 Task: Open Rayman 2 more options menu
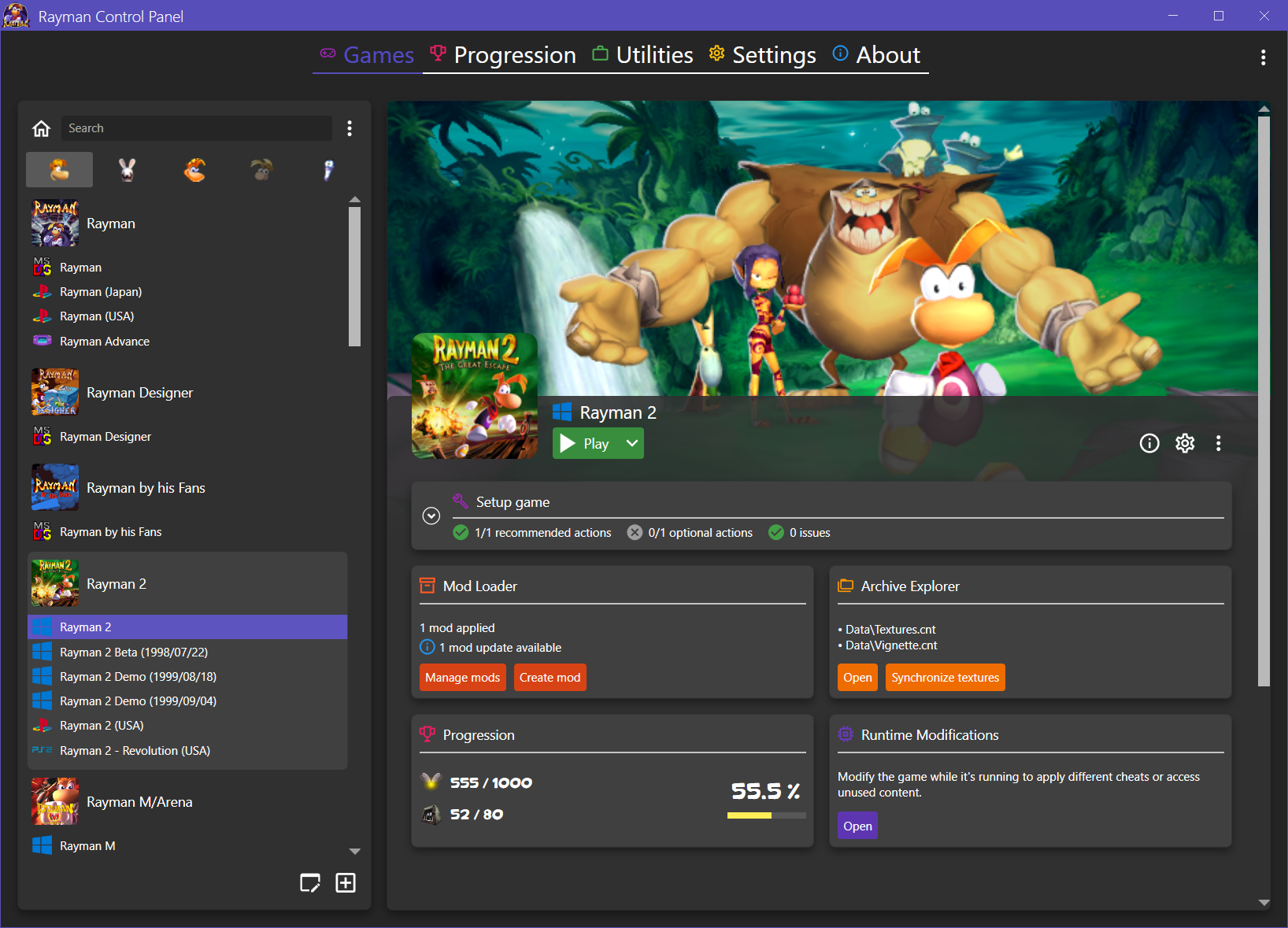tap(1218, 443)
